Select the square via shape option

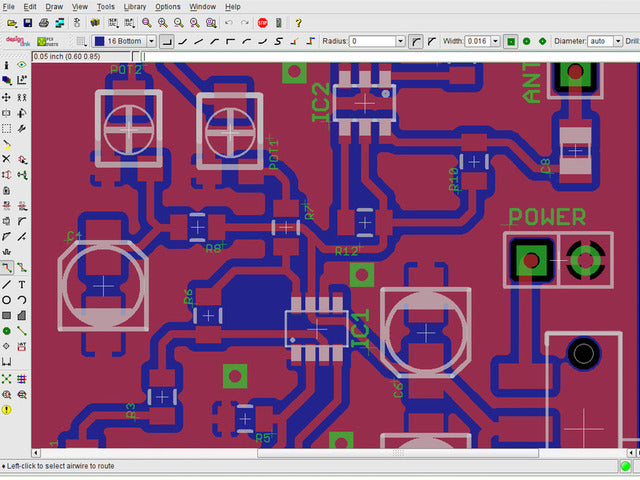pyautogui.click(x=511, y=41)
